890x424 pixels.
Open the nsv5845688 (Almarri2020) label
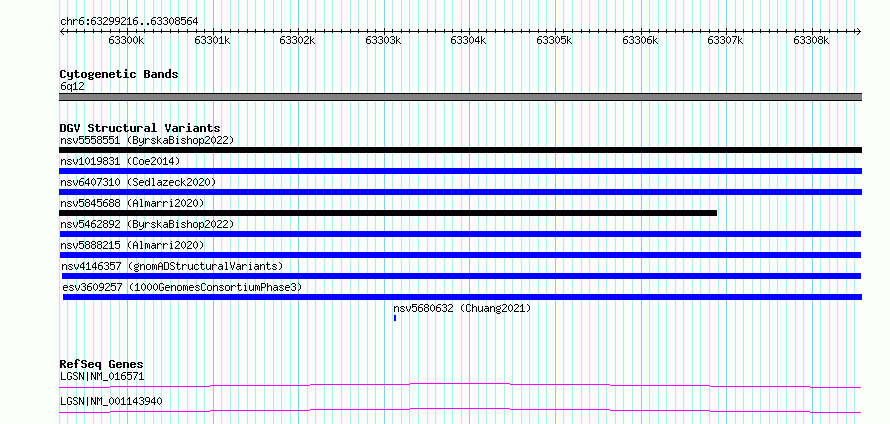click(x=132, y=203)
